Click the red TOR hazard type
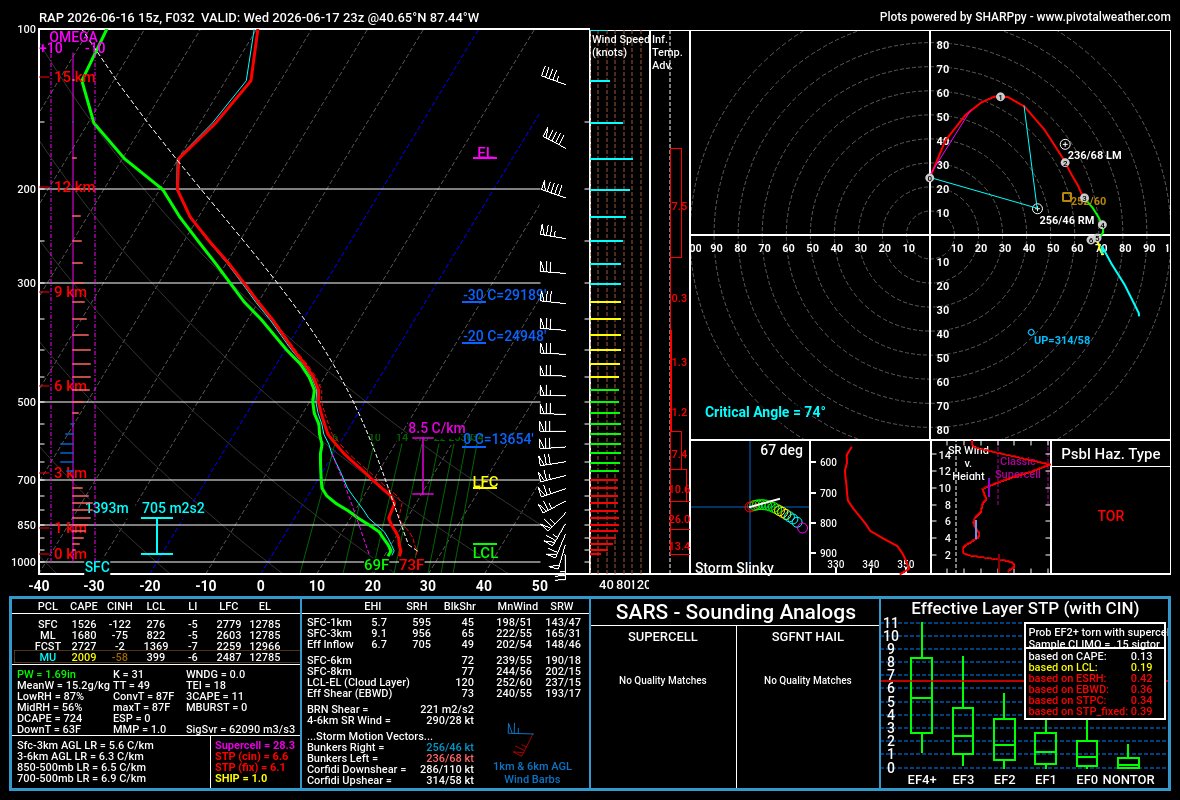The image size is (1180, 800). (x=1111, y=516)
